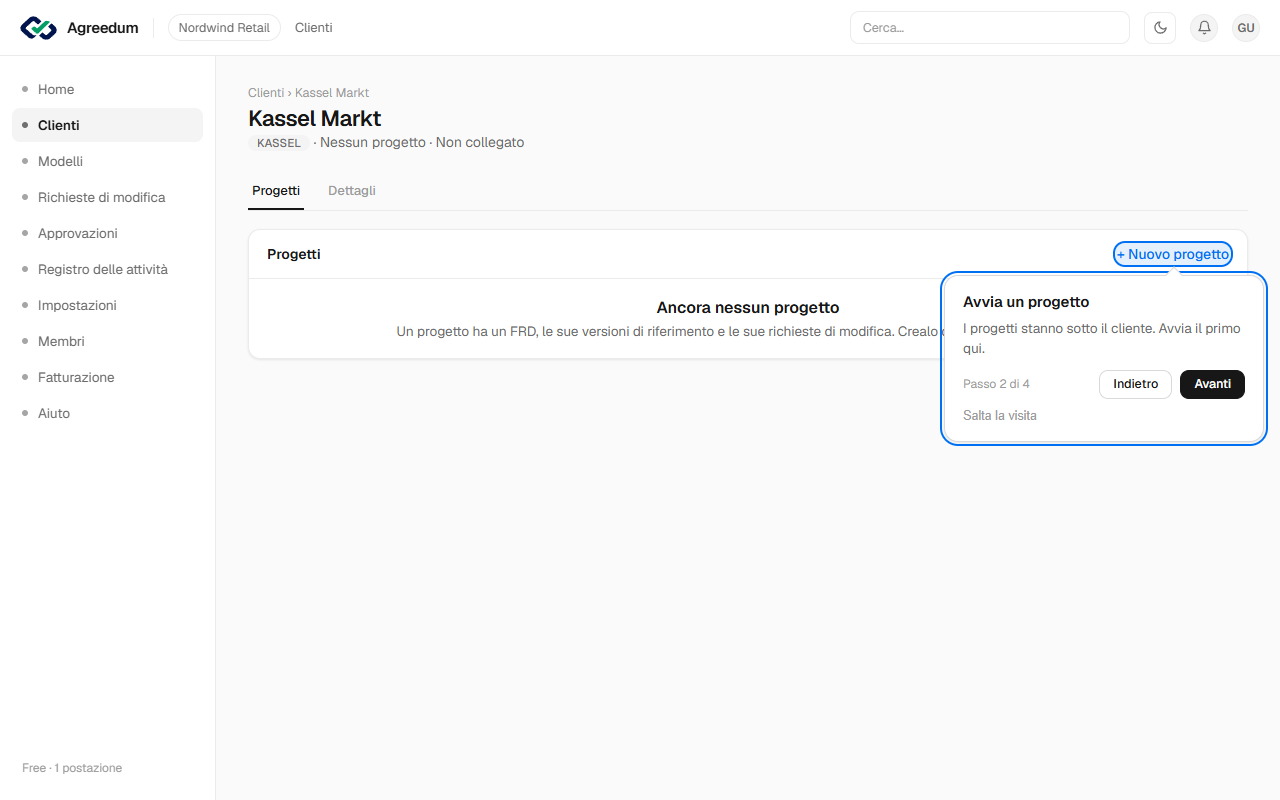Click Clienti in the top bar

pyautogui.click(x=313, y=28)
